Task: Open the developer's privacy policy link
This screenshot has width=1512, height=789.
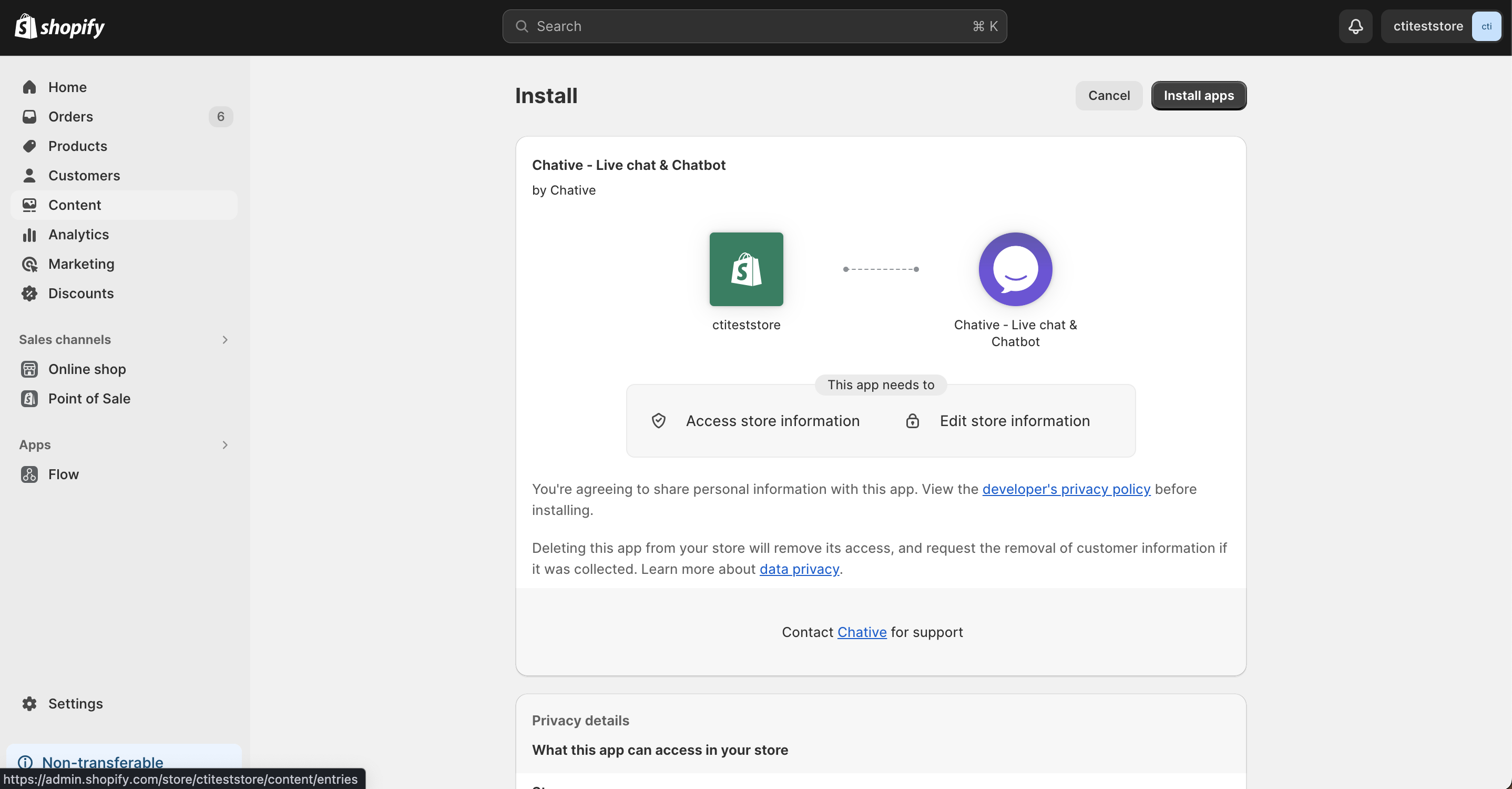Action: coord(1066,489)
